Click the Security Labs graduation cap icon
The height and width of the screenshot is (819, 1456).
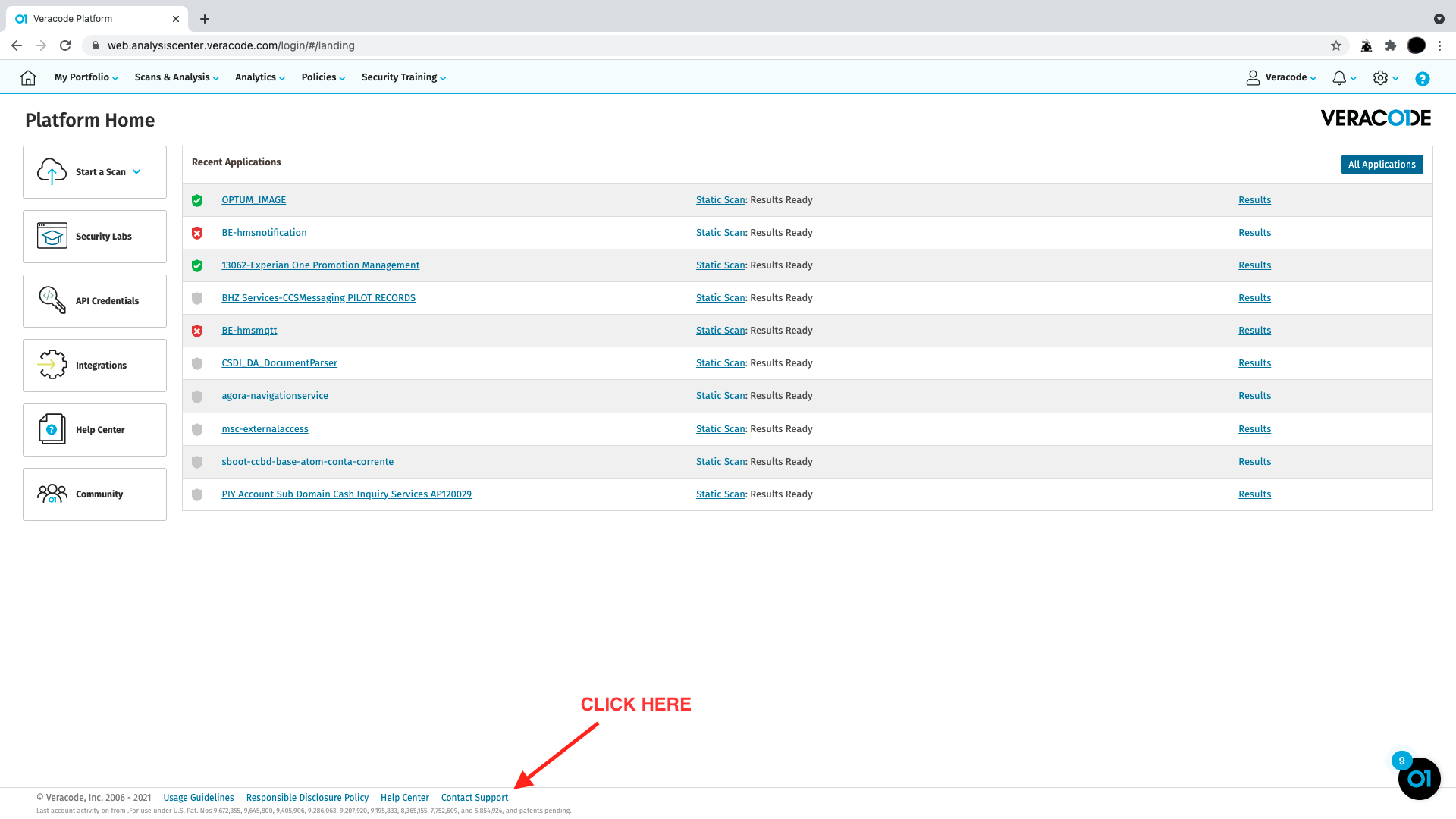[x=52, y=236]
